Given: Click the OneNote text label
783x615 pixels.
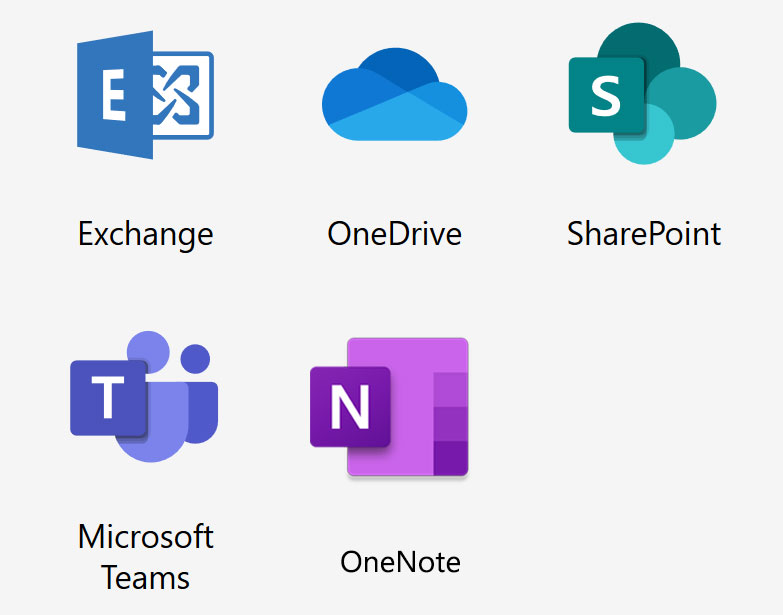Looking at the screenshot, I should pyautogui.click(x=400, y=561).
